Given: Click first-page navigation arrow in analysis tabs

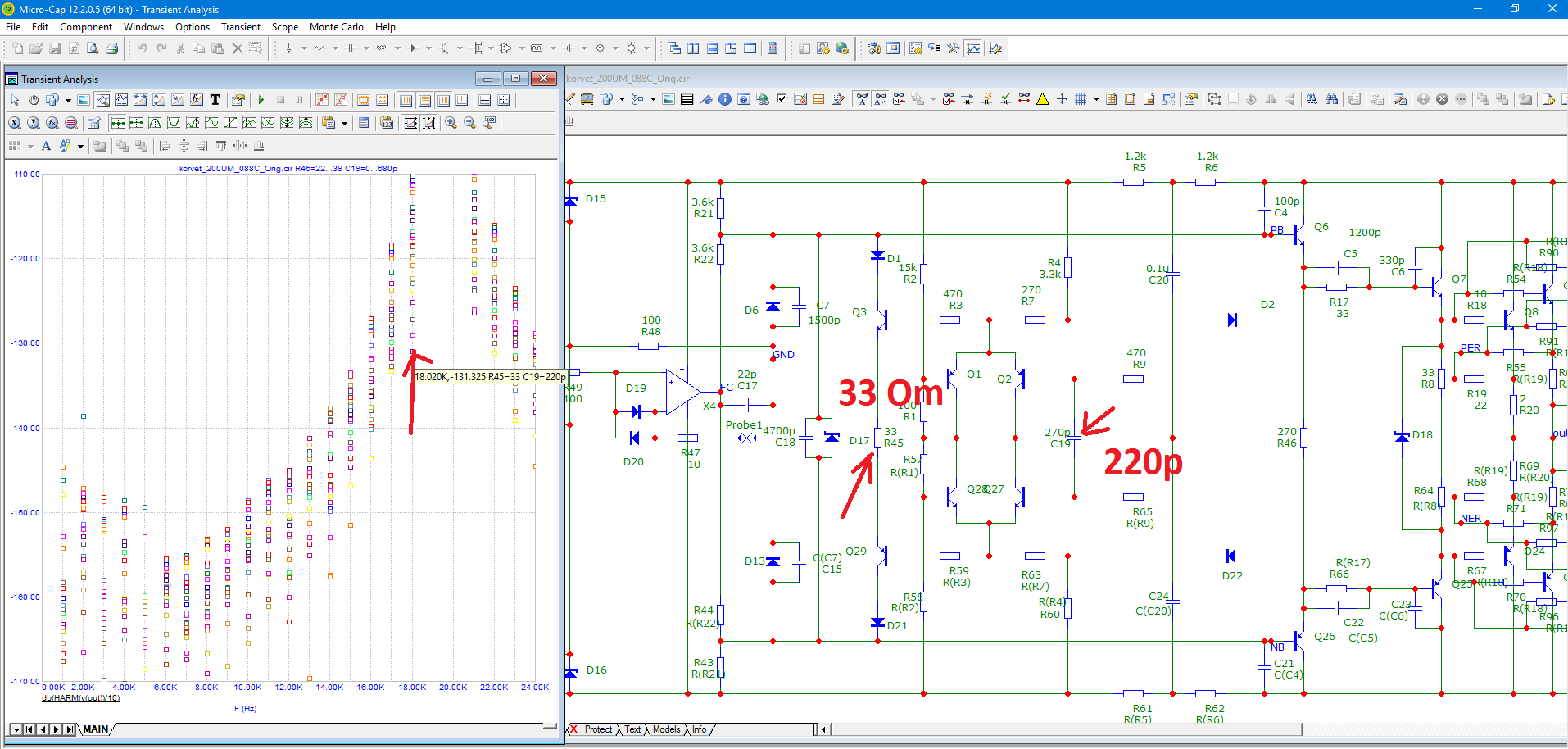Looking at the screenshot, I should [29, 729].
